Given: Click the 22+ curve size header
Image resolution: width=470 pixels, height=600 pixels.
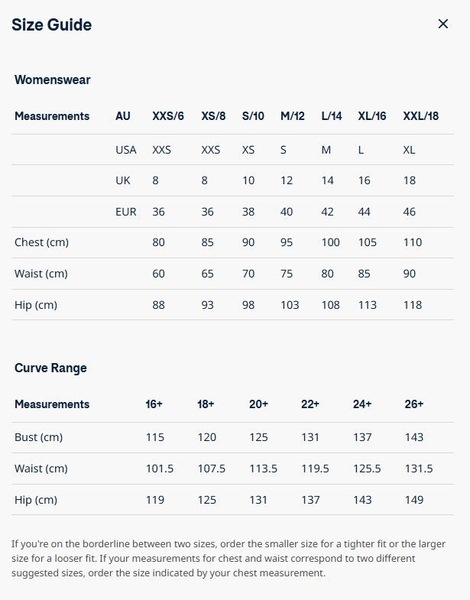Looking at the screenshot, I should coord(310,404).
